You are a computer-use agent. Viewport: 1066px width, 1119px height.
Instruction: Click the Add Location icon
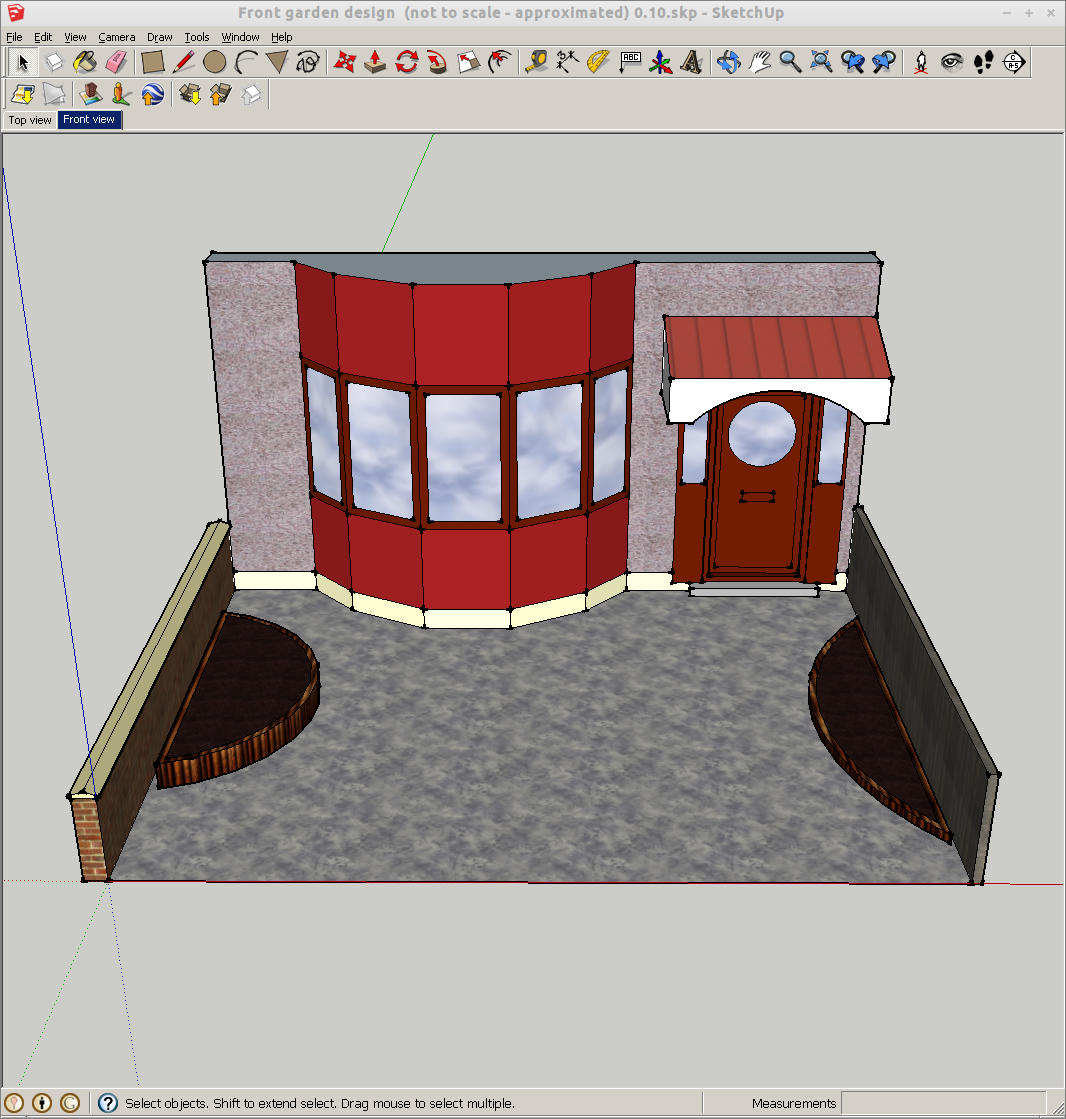pyautogui.click(x=23, y=94)
